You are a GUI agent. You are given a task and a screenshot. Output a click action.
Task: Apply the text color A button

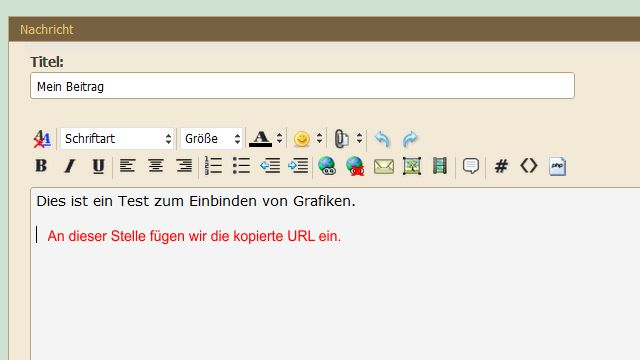point(260,139)
